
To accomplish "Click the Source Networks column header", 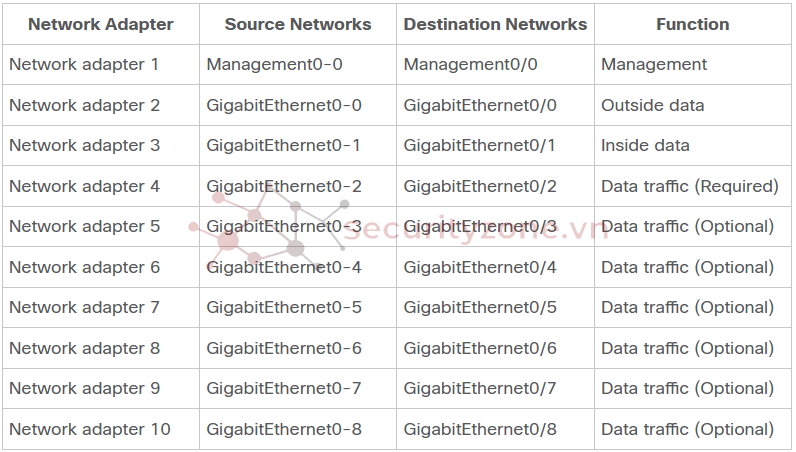I will [297, 24].
